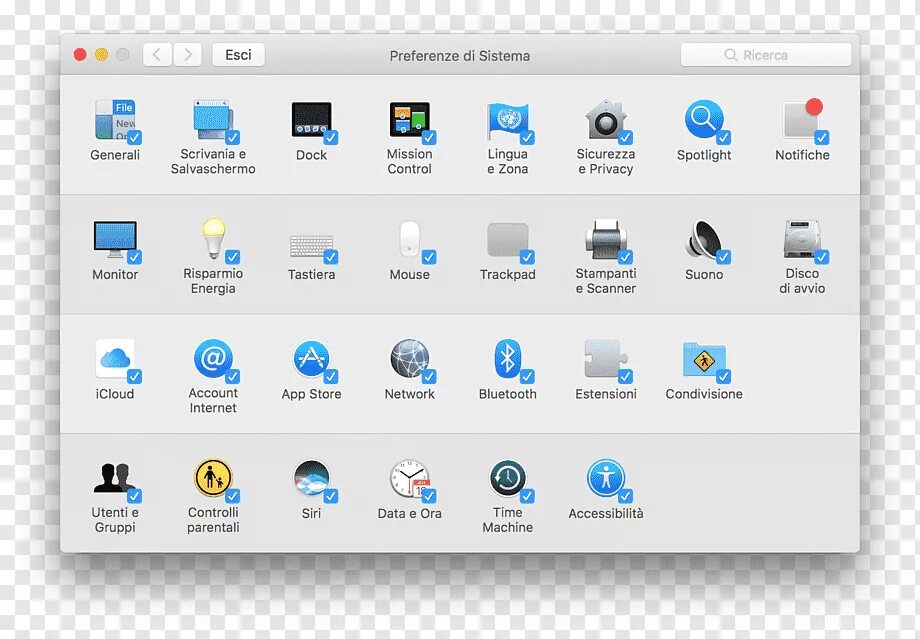Uncheck the Accessibilità checkbox
The width and height of the screenshot is (920, 639).
click(625, 496)
